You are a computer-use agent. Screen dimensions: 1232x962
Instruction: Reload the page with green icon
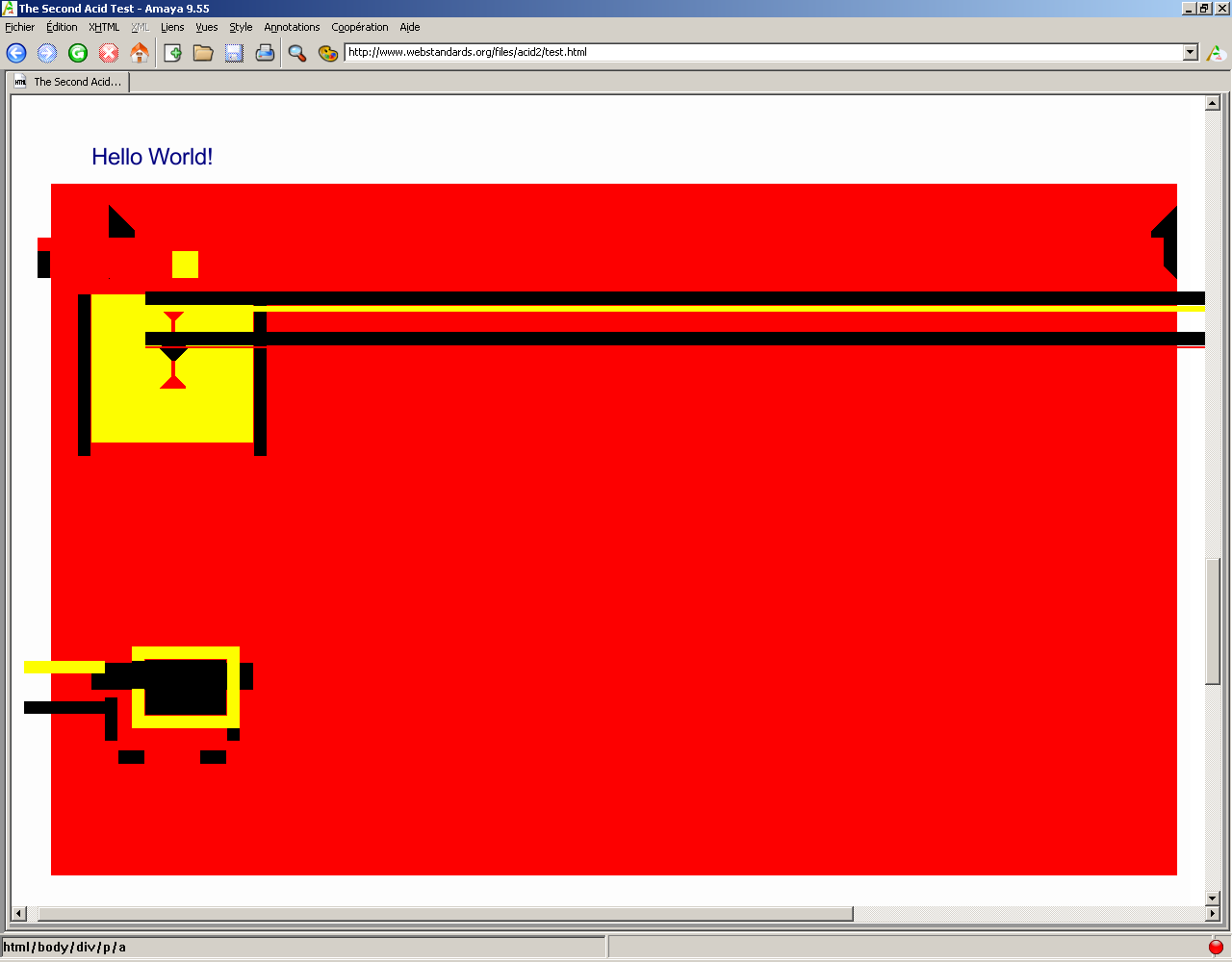(x=78, y=53)
